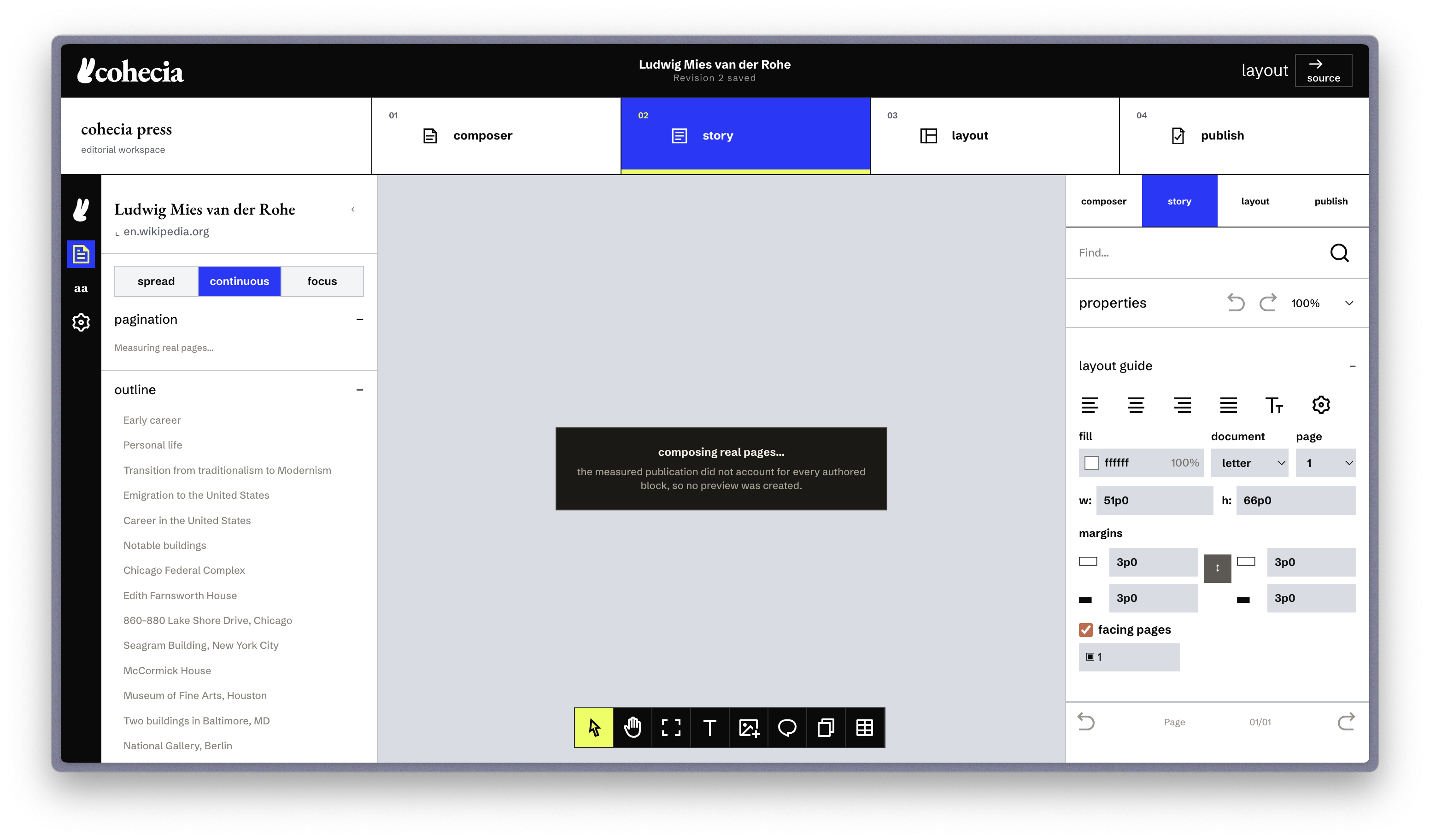
Task: Open the en.wikipedia.org source link
Action: click(166, 231)
